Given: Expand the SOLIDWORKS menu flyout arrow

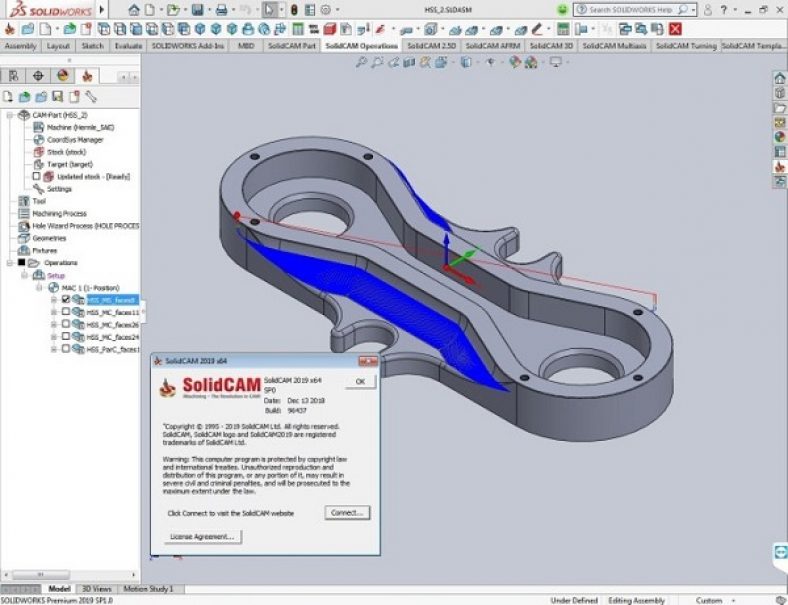Looking at the screenshot, I should click(102, 10).
